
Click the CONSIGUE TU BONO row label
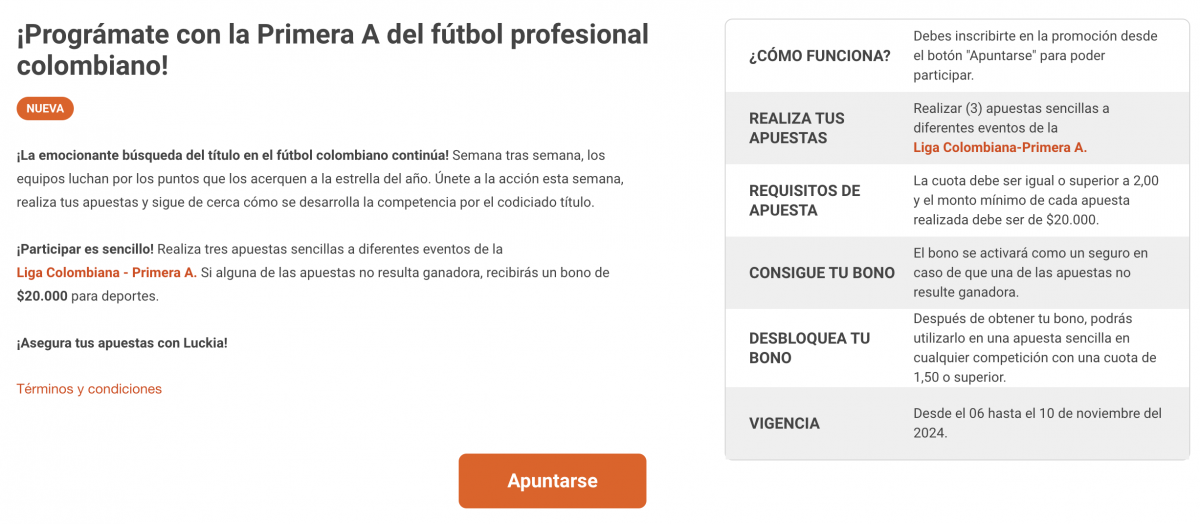(x=821, y=273)
